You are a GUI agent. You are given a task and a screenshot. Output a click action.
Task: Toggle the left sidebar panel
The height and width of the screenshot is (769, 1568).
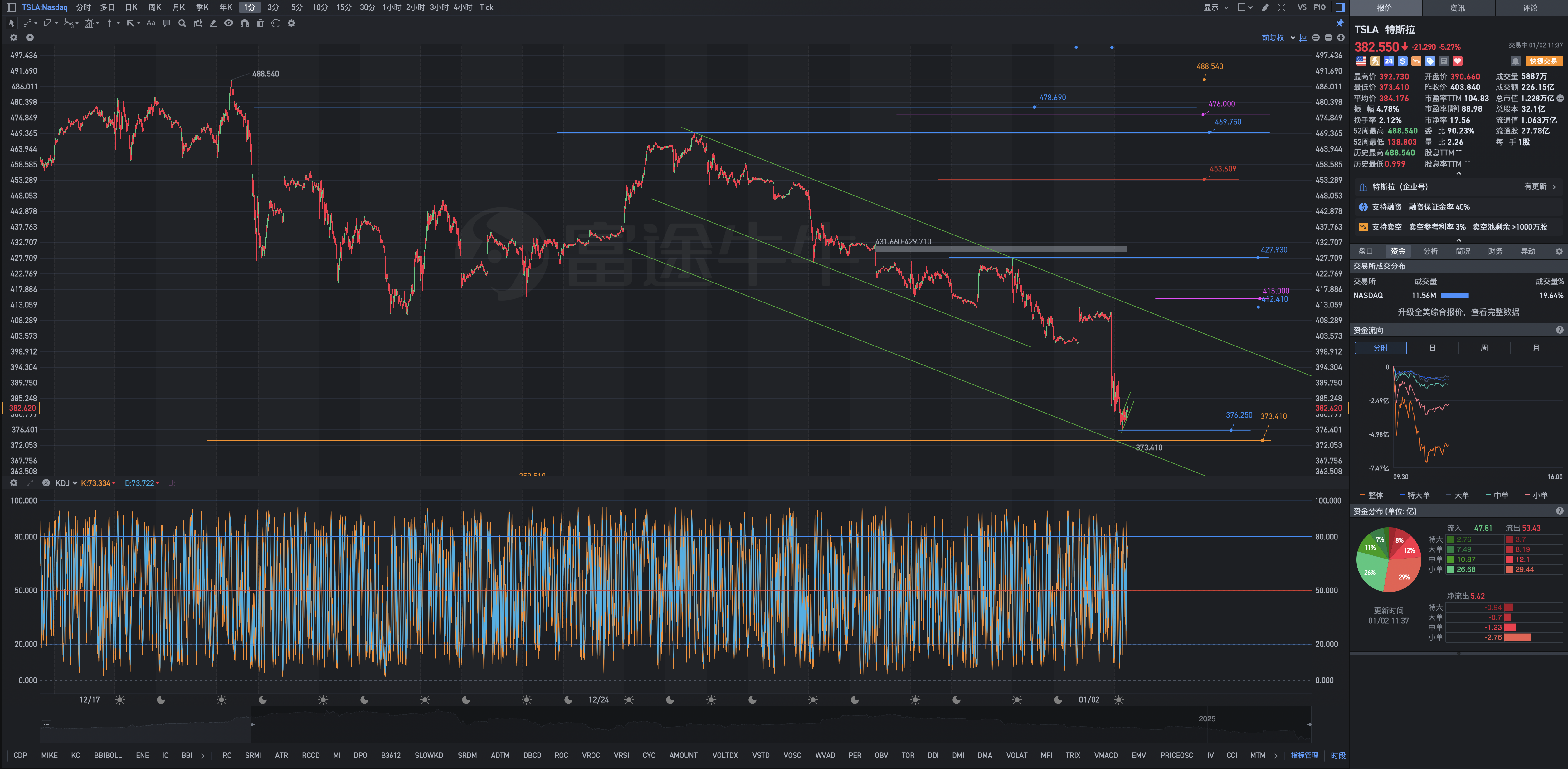tap(11, 7)
